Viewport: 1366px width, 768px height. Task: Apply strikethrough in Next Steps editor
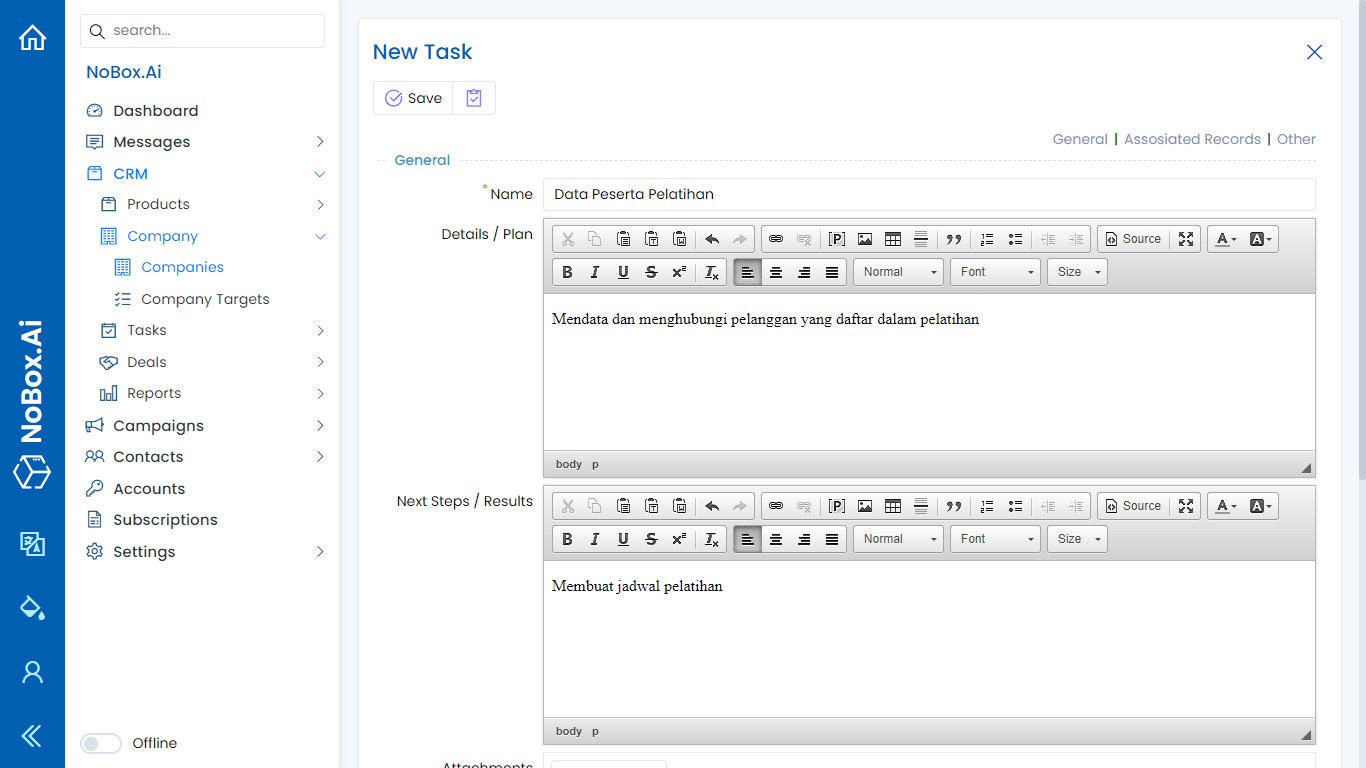(651, 539)
